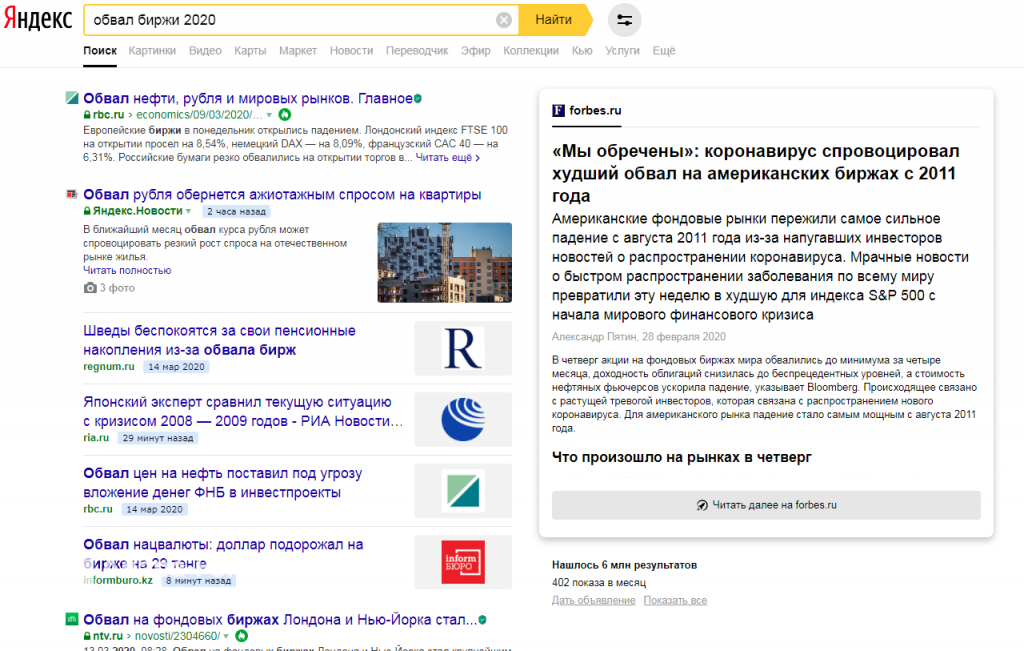This screenshot has width=1024, height=651.
Task: Click the verified badge after Главное title
Action: coord(418,99)
